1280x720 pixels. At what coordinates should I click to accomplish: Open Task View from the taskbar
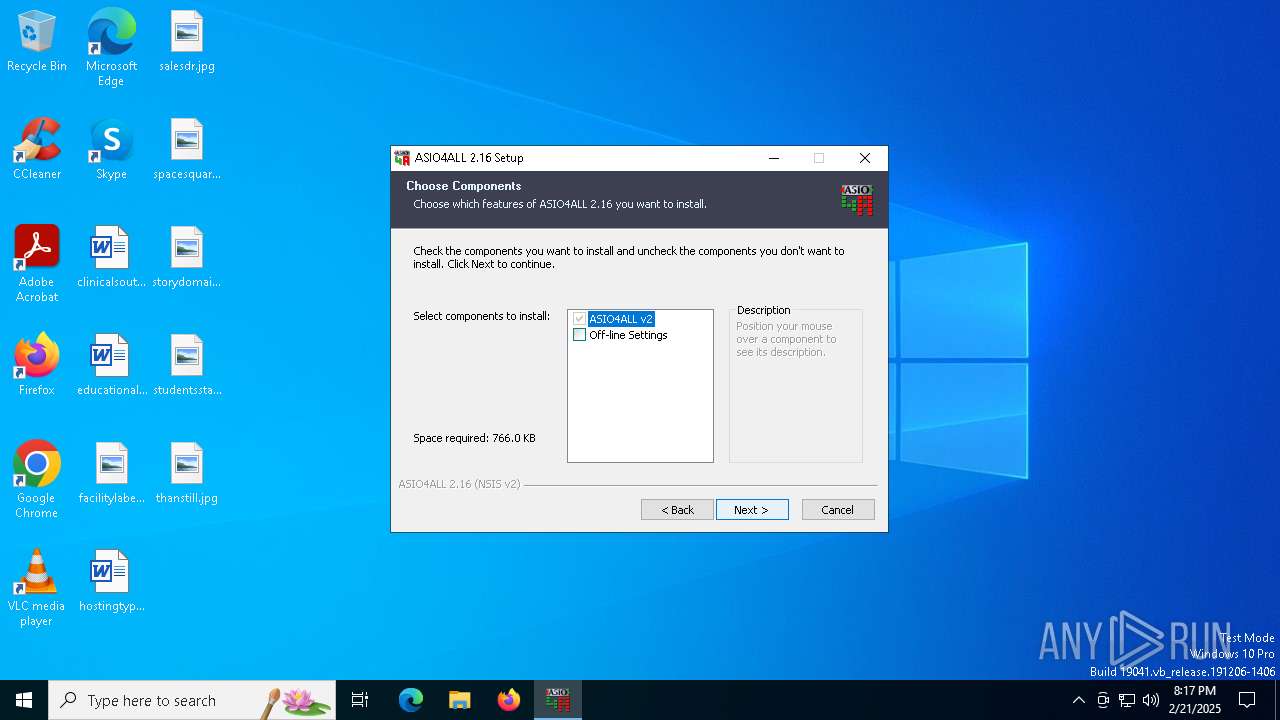pos(360,700)
